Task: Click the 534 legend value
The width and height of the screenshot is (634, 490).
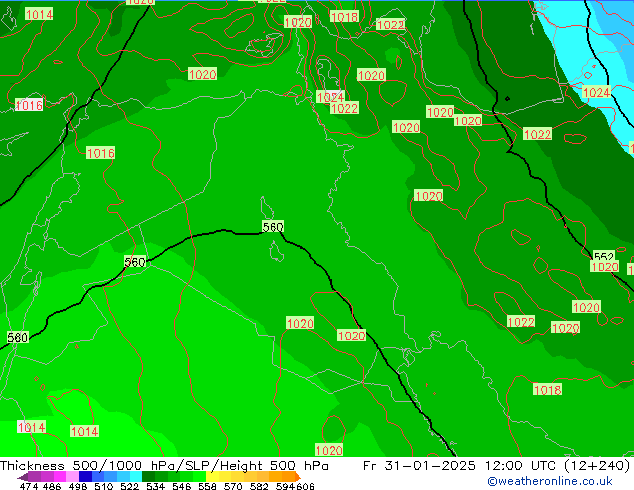Action: (x=155, y=486)
